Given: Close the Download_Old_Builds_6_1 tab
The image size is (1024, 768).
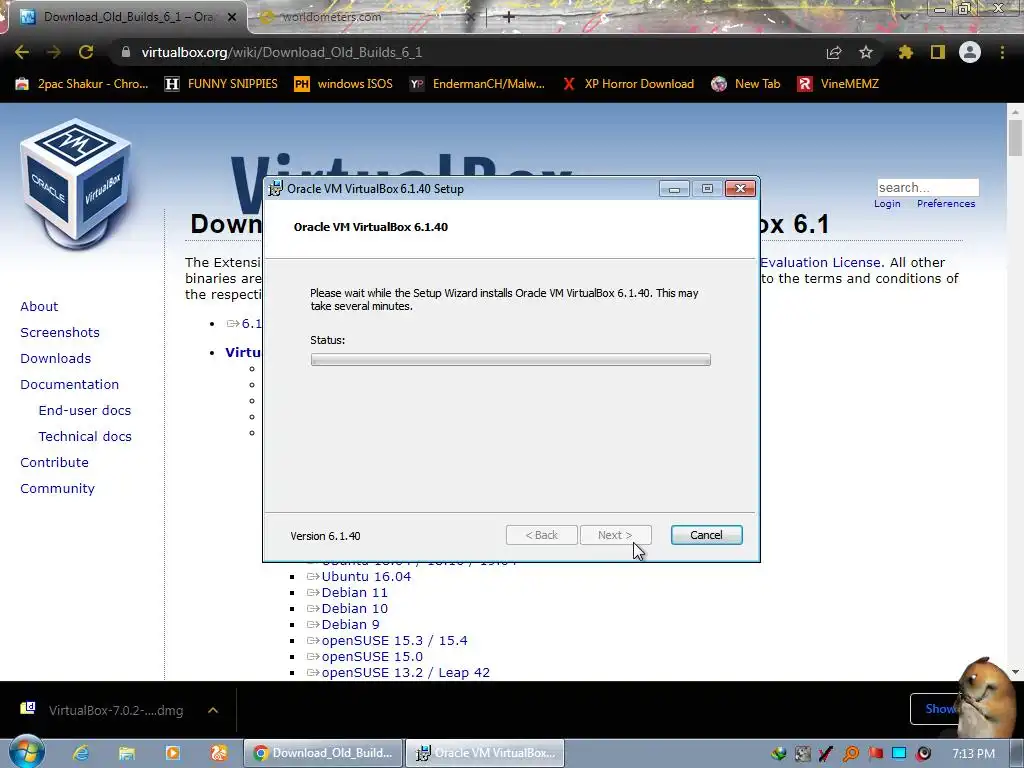Looking at the screenshot, I should [x=232, y=18].
